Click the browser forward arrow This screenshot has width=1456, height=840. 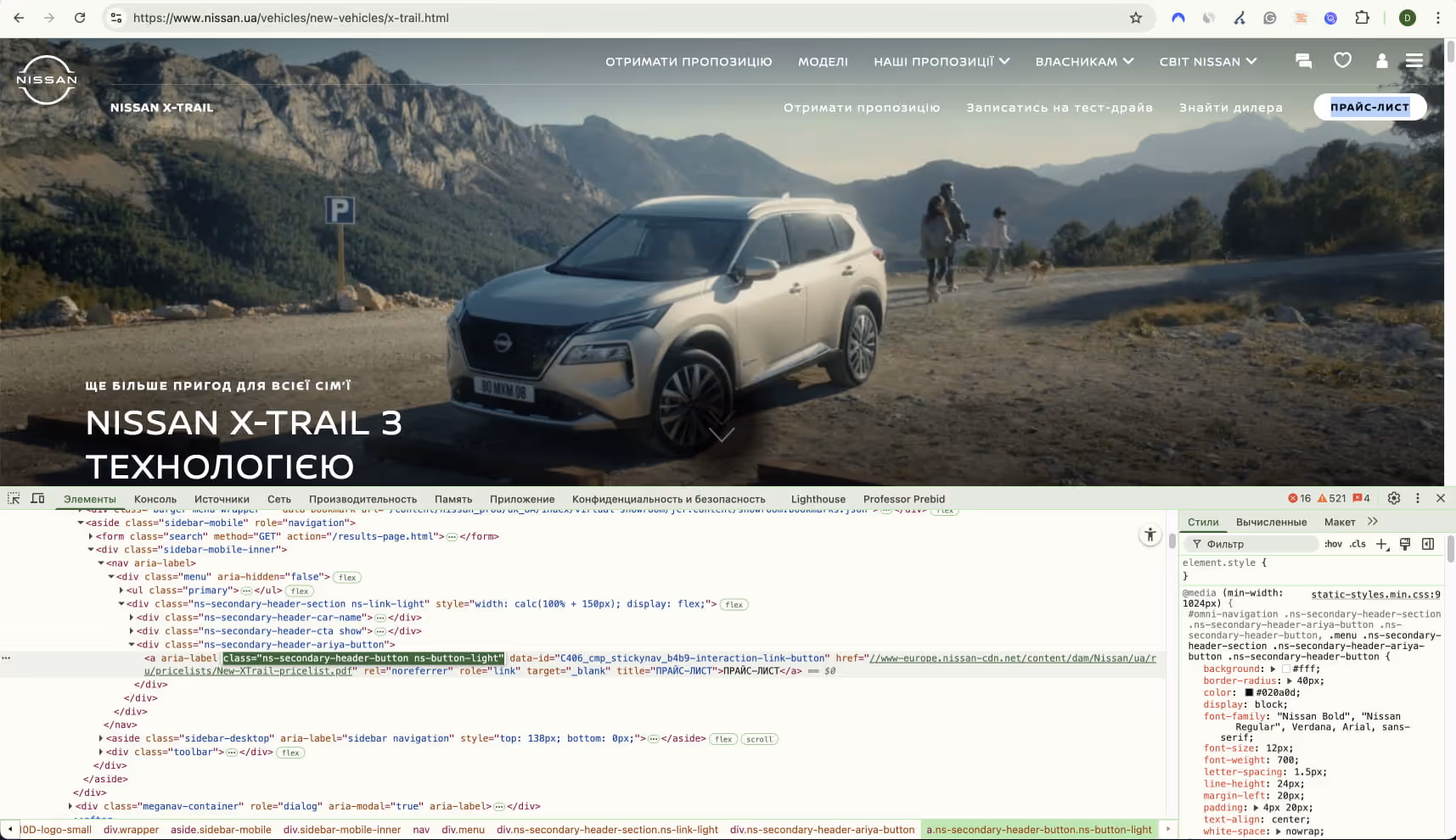(x=49, y=17)
